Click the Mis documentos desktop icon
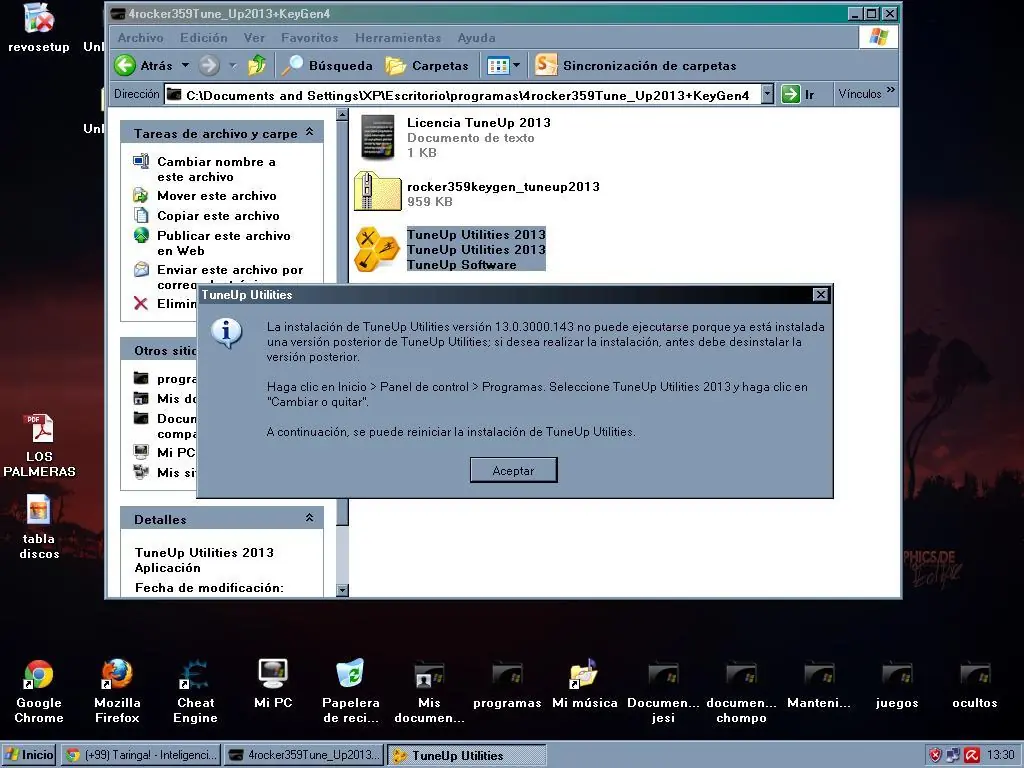Screen dimensions: 1024x768 pyautogui.click(x=429, y=691)
